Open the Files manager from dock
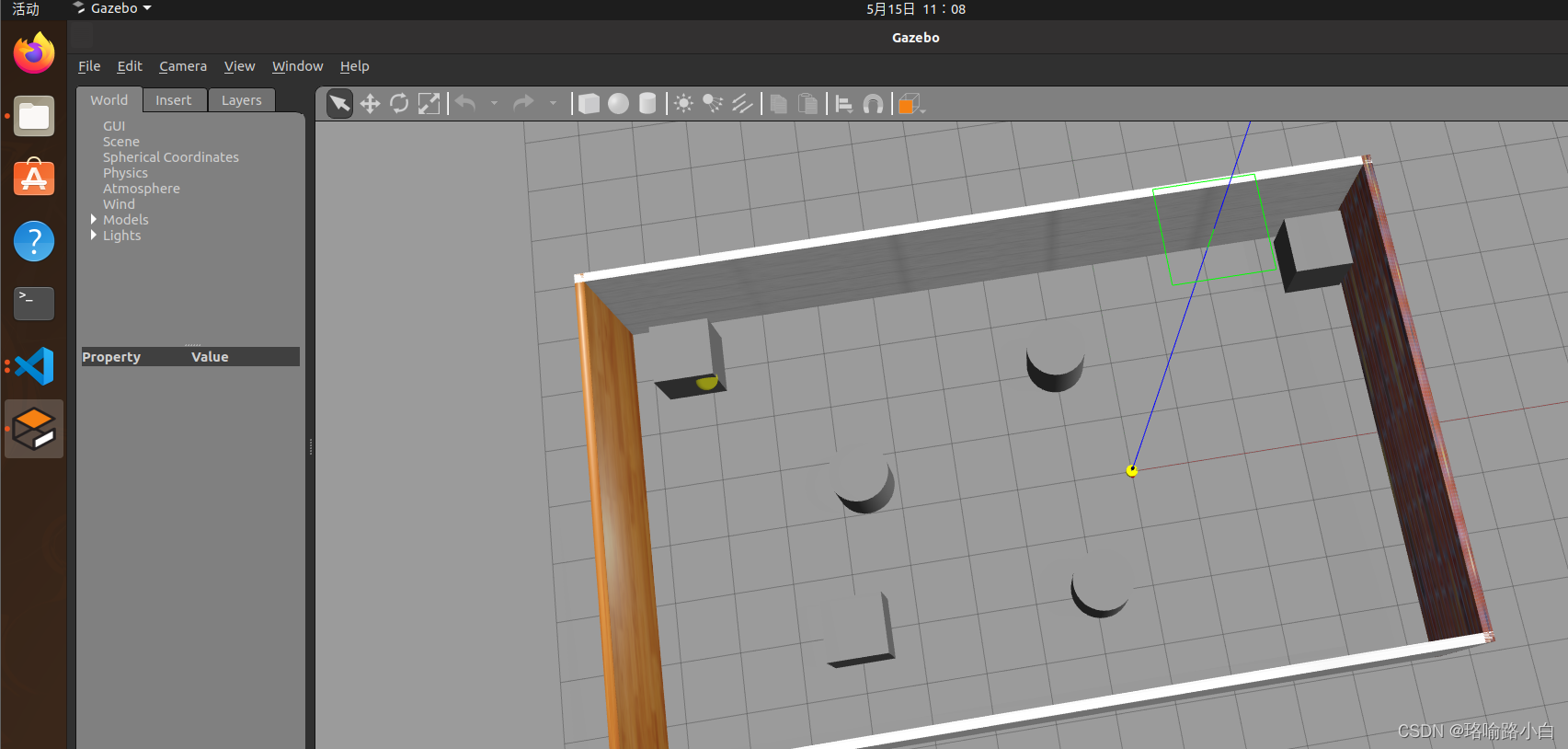This screenshot has width=1568, height=749. pos(34,116)
